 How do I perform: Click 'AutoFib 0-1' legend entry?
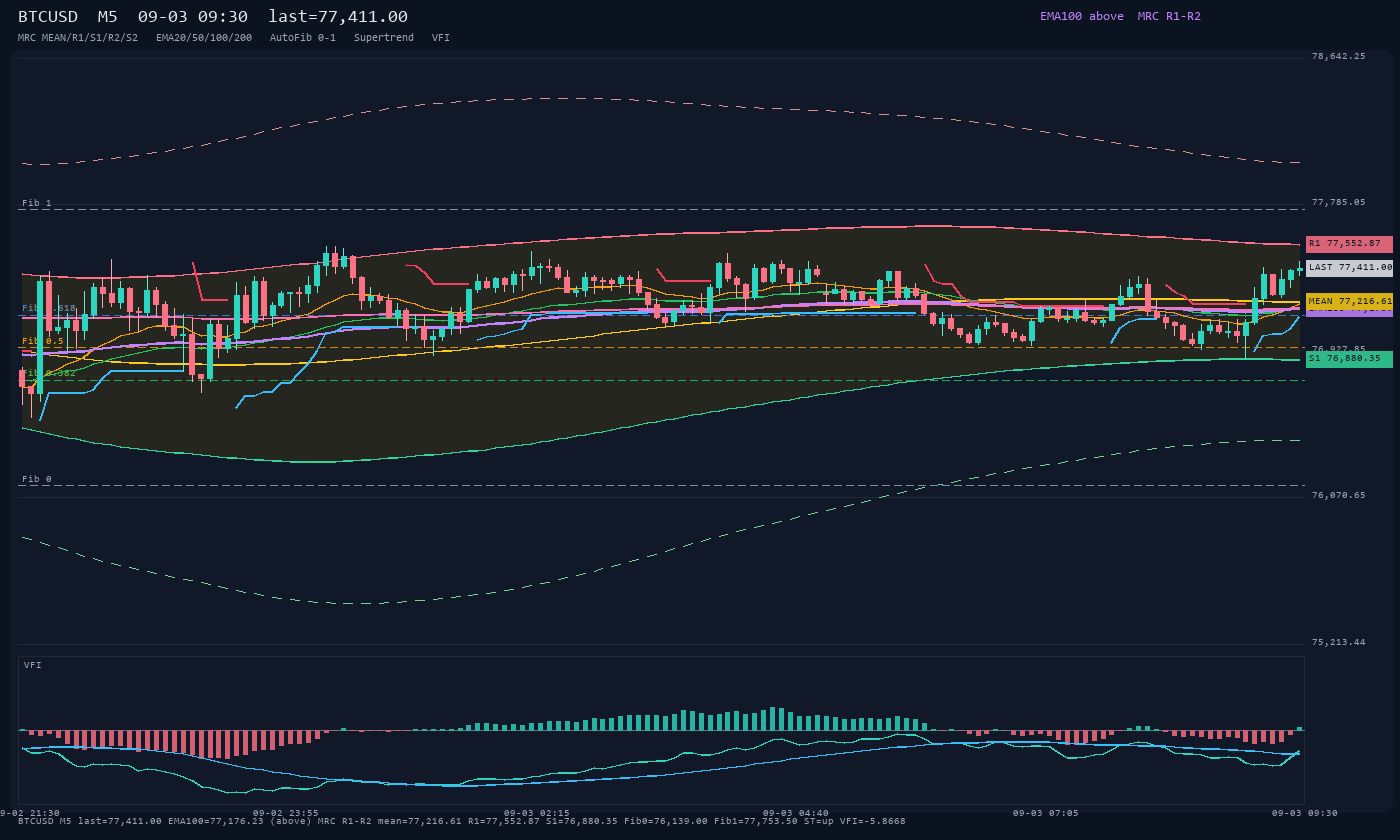tap(303, 38)
